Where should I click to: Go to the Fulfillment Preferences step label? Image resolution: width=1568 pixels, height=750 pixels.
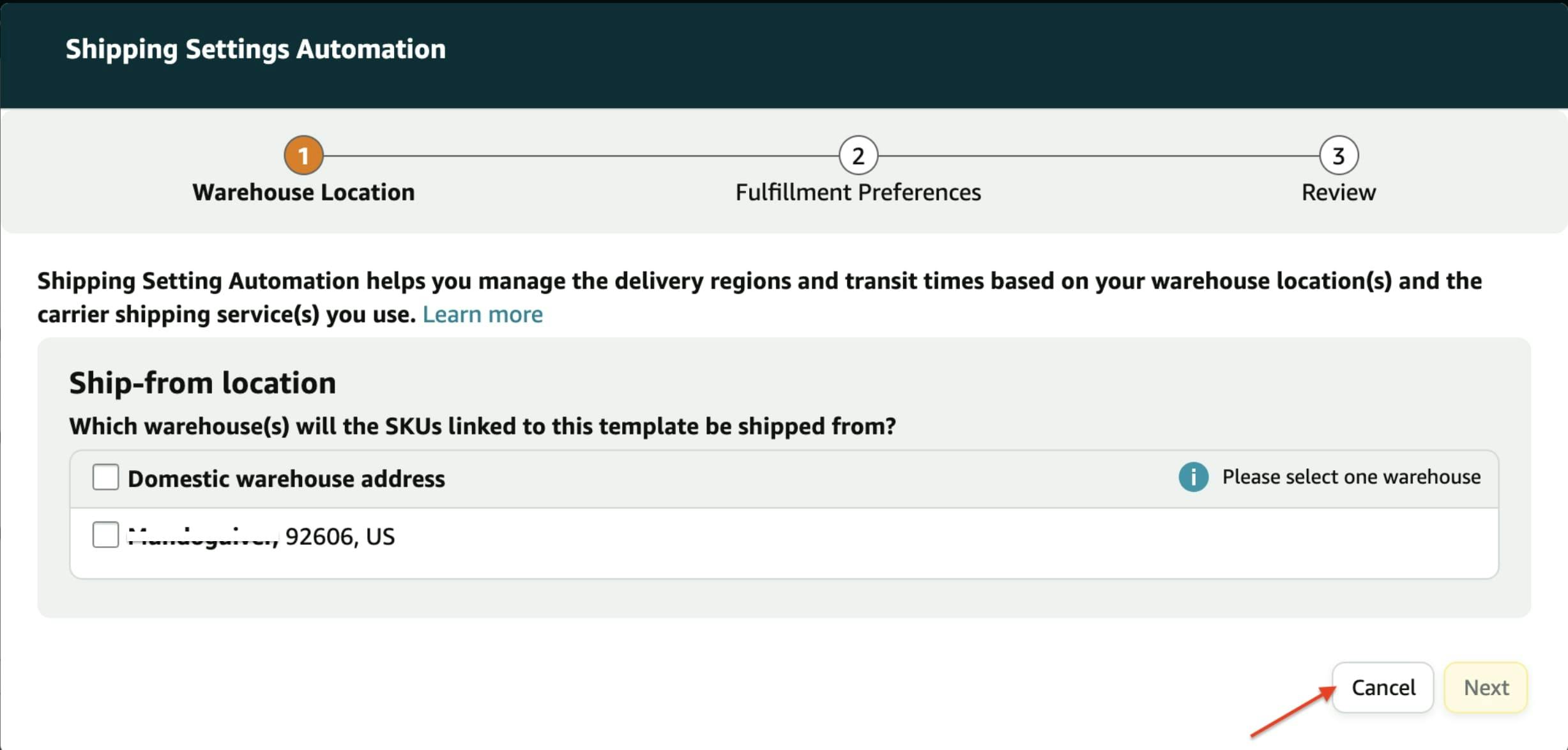click(858, 192)
